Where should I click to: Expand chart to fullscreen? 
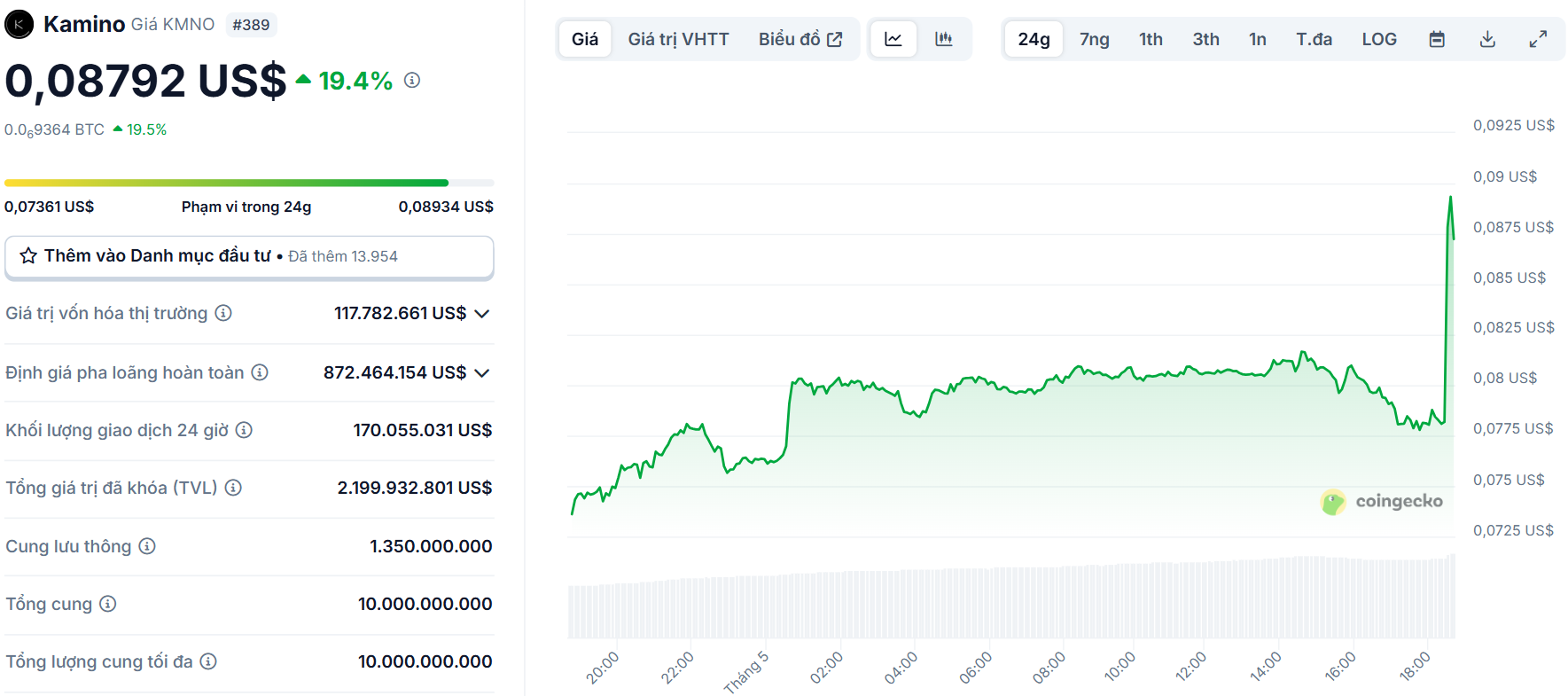coord(1538,39)
